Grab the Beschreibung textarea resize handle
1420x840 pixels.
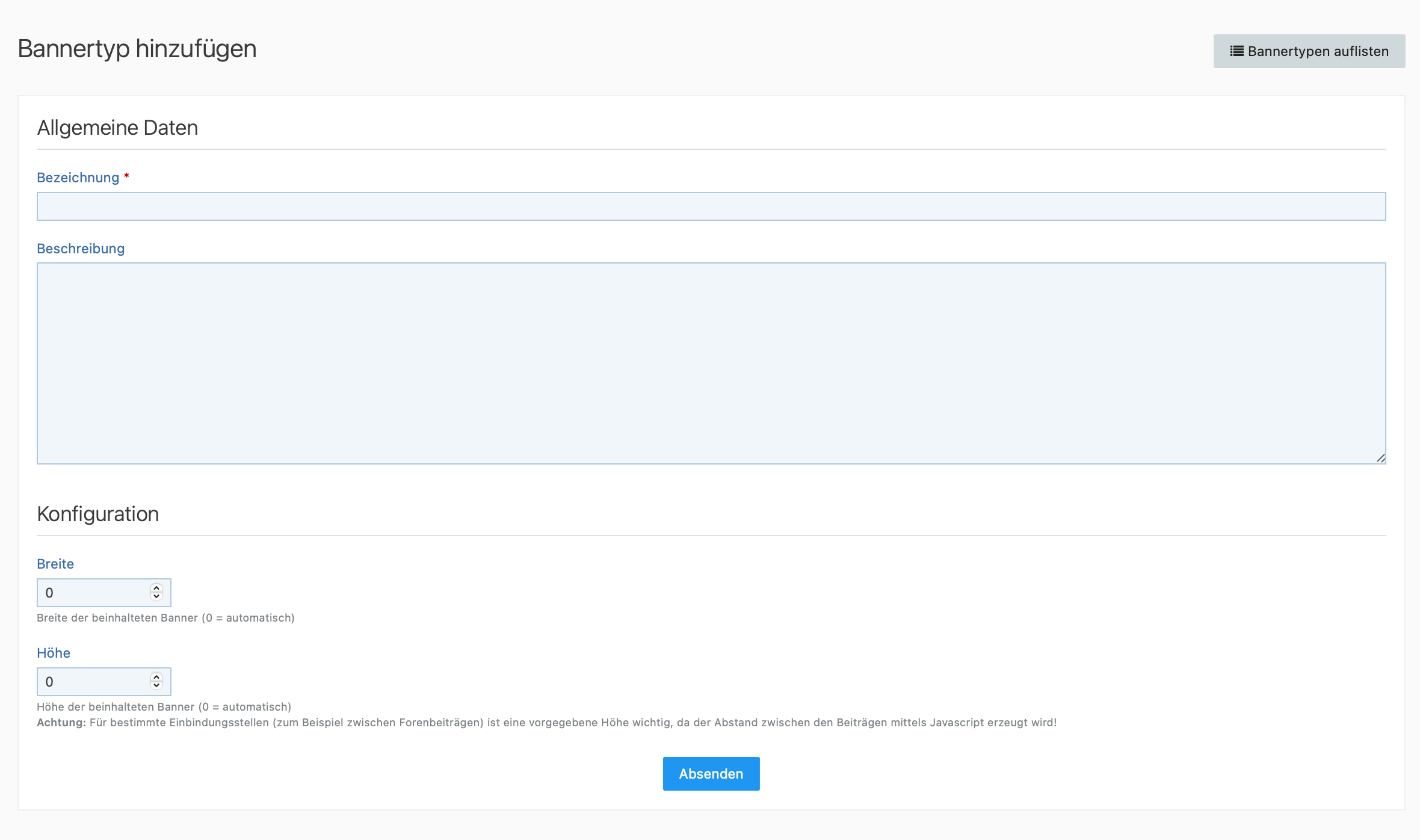click(1380, 459)
